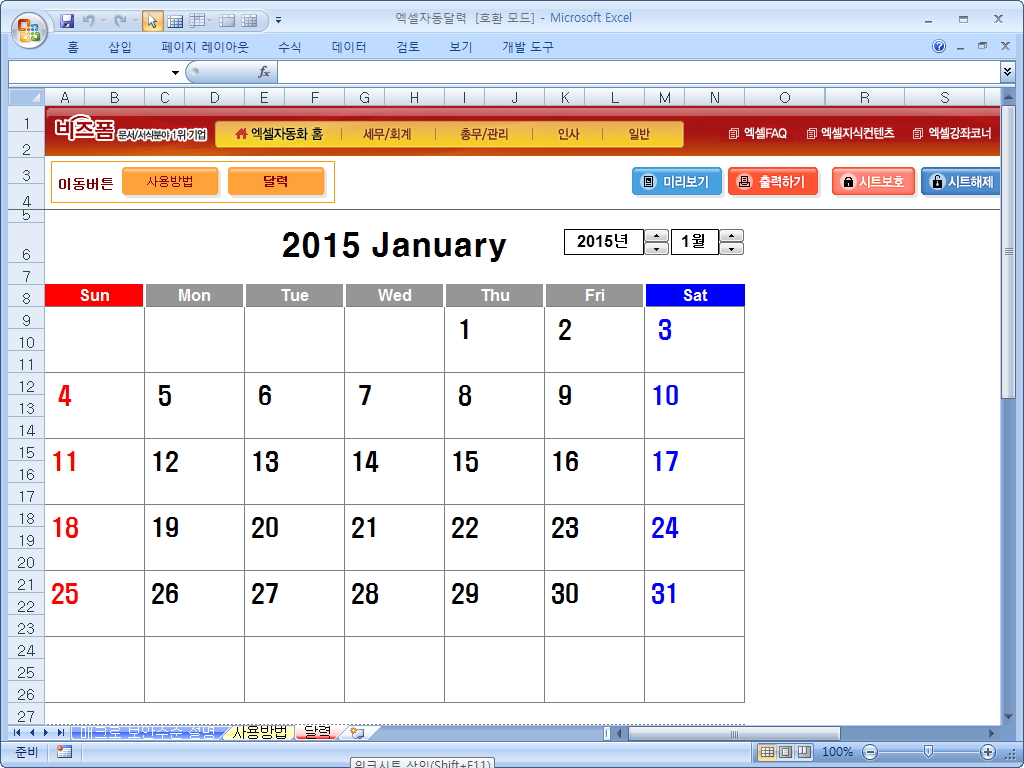Redo the last undone action

pyautogui.click(x=120, y=21)
